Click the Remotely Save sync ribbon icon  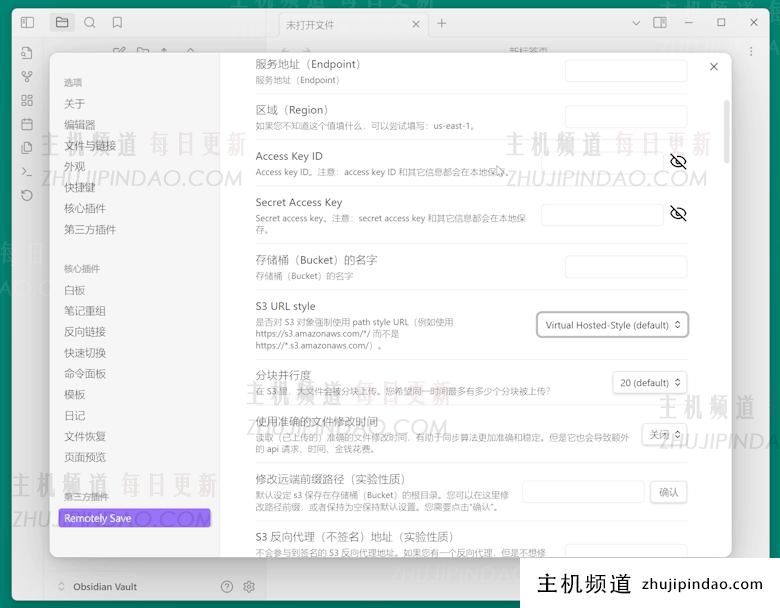tap(27, 195)
